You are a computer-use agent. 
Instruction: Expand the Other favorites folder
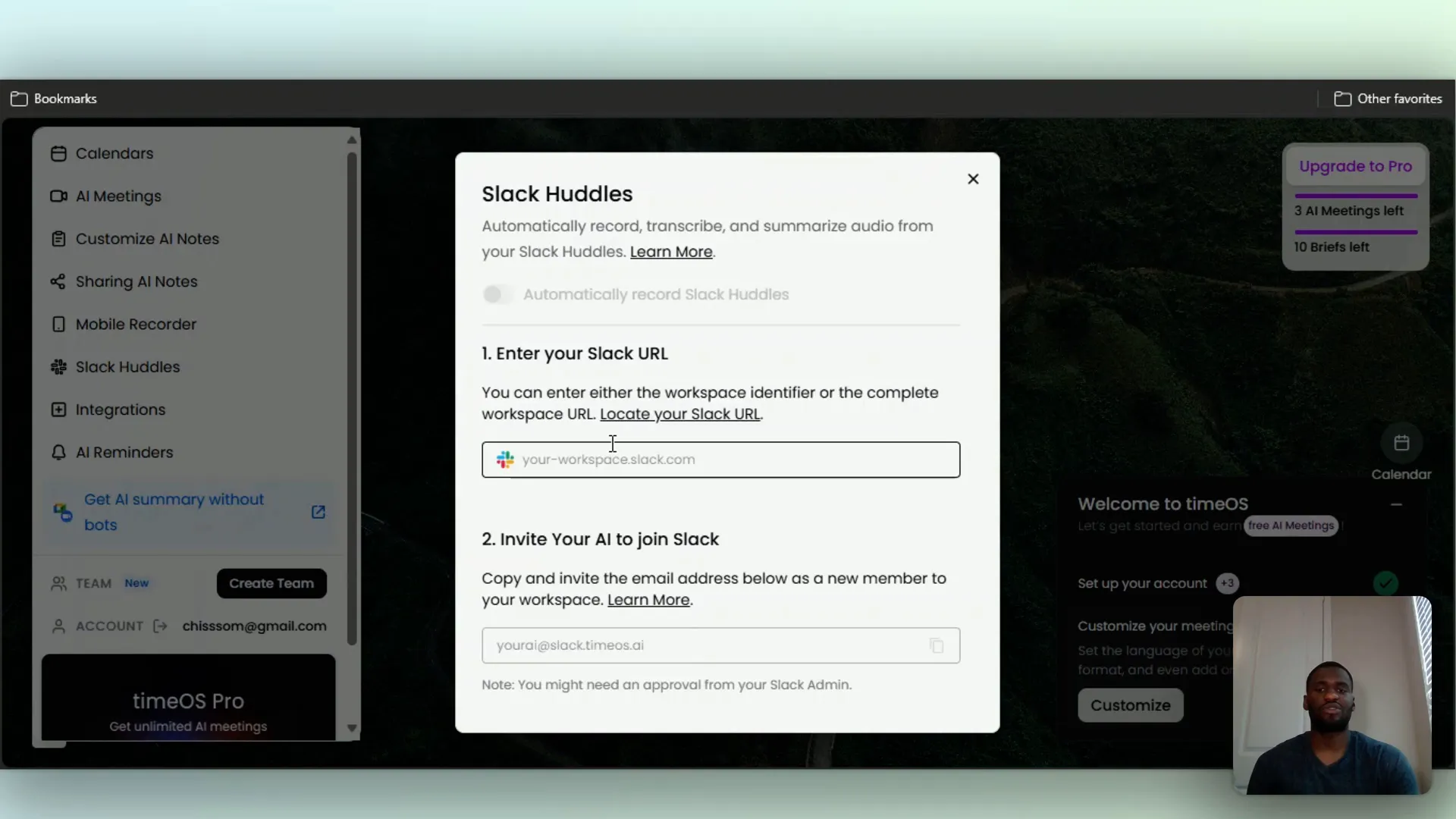1388,99
